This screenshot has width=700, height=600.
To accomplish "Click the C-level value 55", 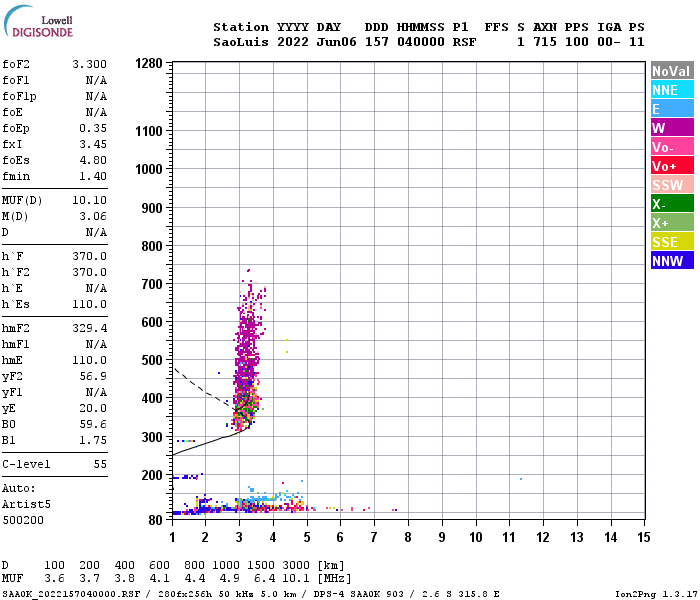I will 100,464.
